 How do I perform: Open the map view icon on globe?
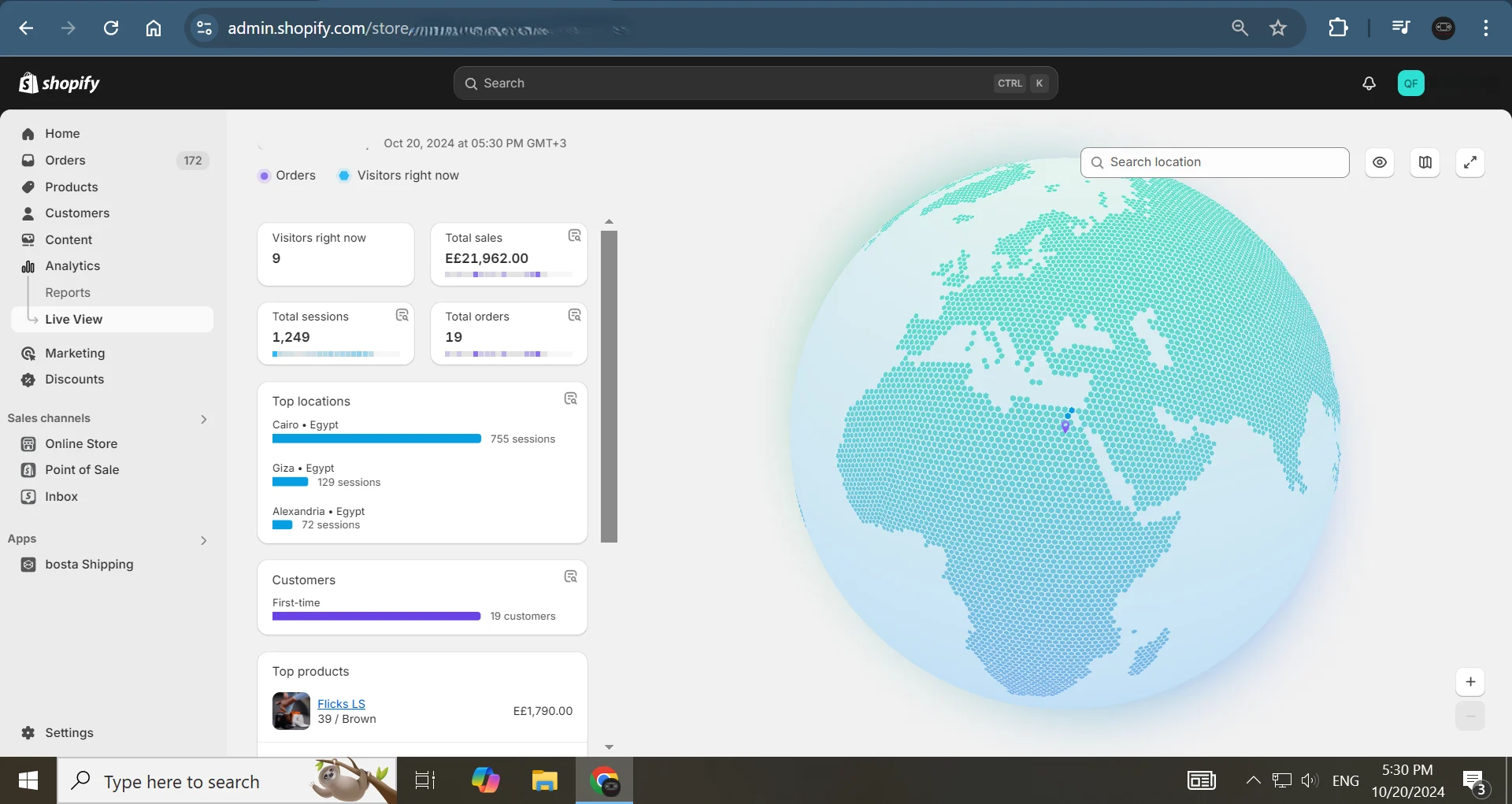pos(1425,162)
